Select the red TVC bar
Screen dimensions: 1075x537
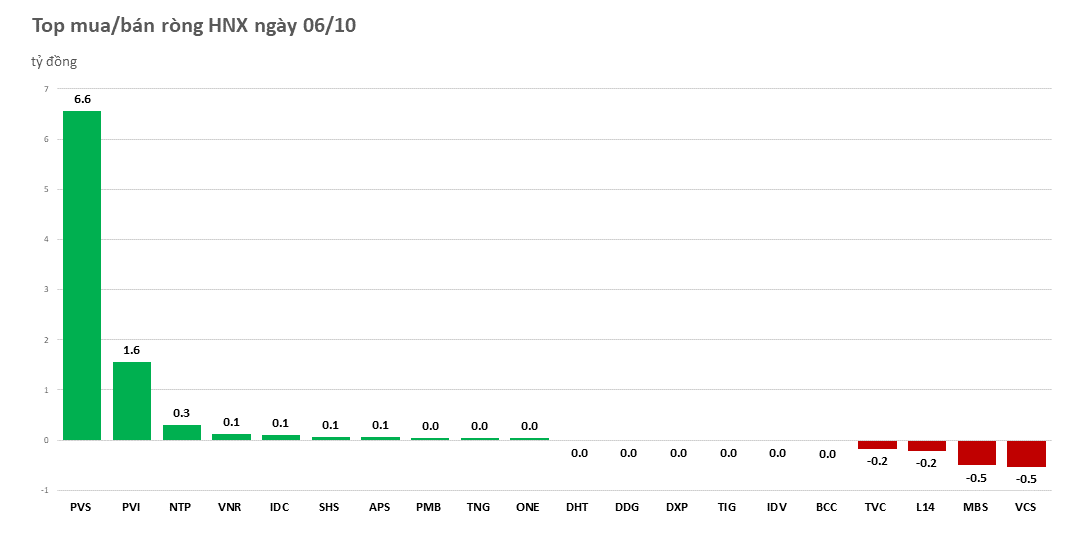pos(877,445)
